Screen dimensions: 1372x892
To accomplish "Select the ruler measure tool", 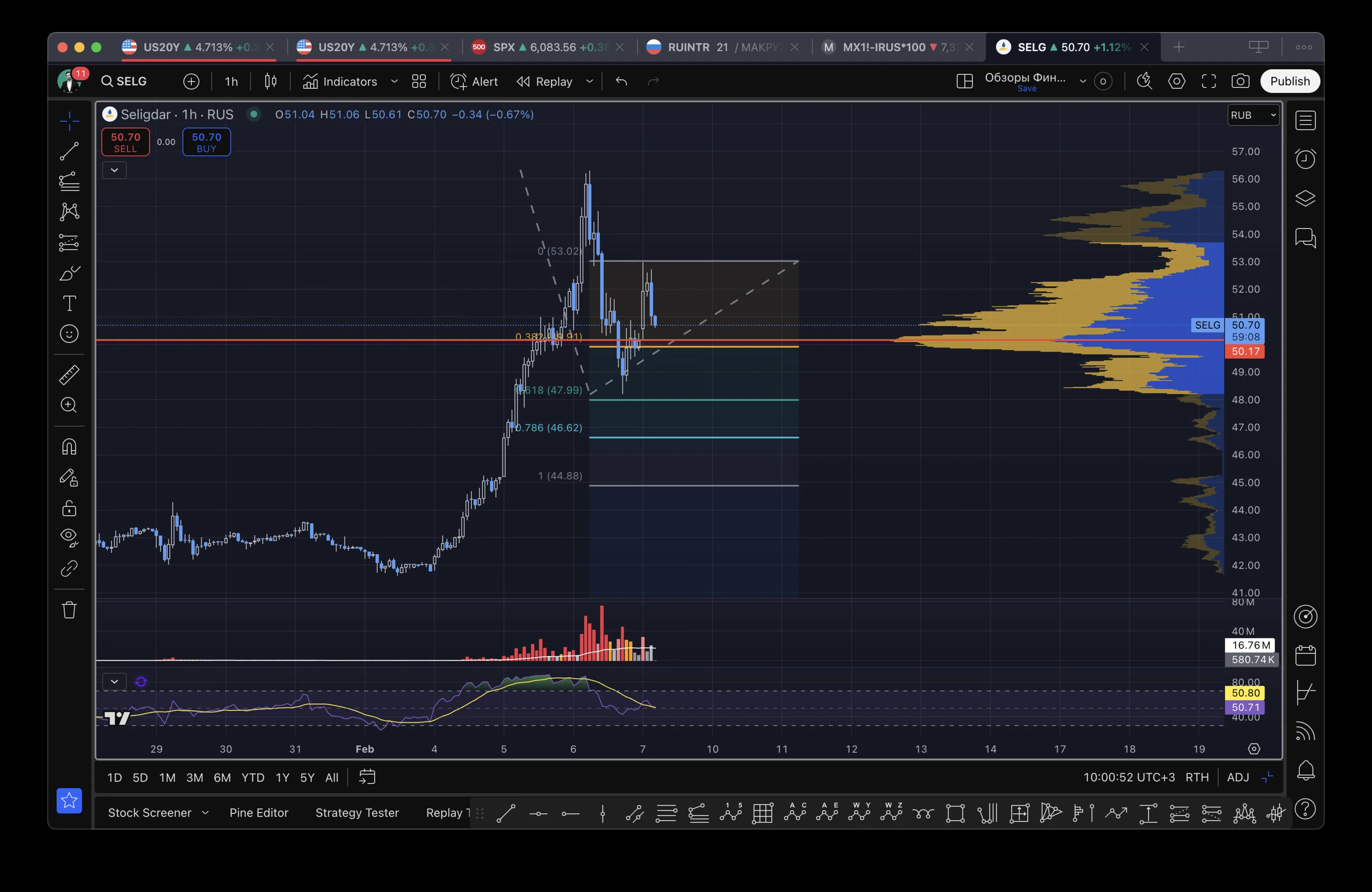I will tap(69, 375).
